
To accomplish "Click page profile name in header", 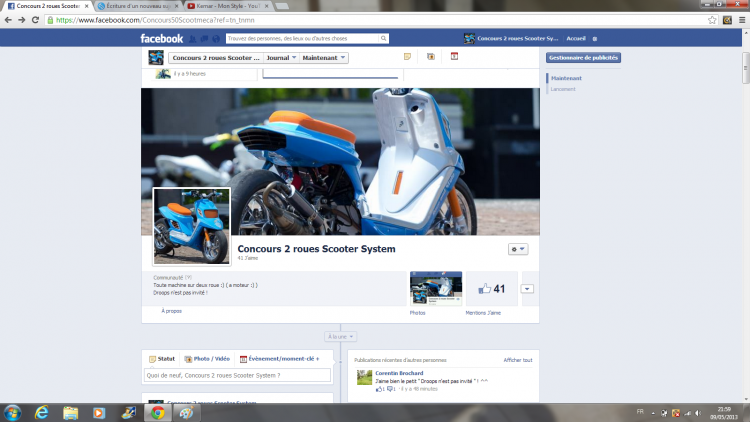I will point(511,39).
